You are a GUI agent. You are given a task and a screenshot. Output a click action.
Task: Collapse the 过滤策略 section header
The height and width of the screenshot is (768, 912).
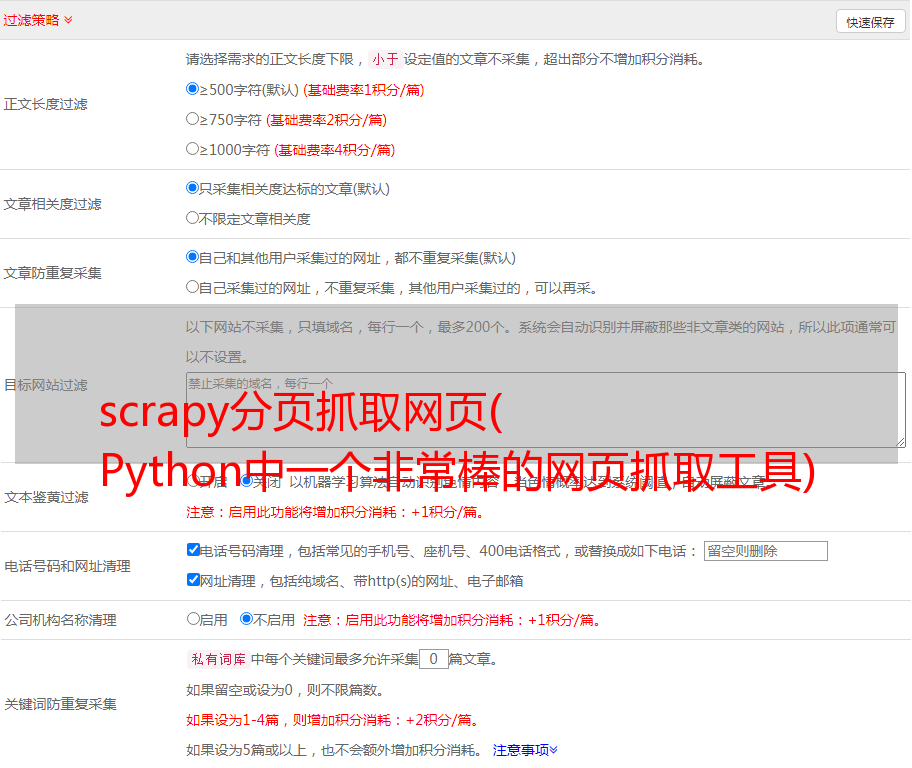click(x=38, y=20)
